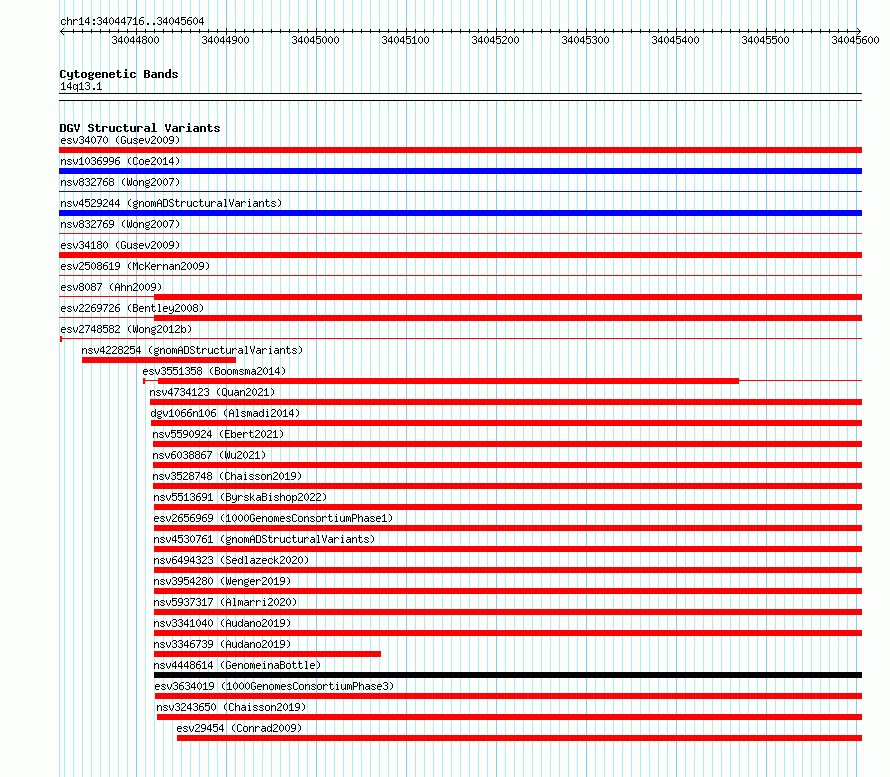
Task: Click ruler position 34044800
Action: [136, 40]
